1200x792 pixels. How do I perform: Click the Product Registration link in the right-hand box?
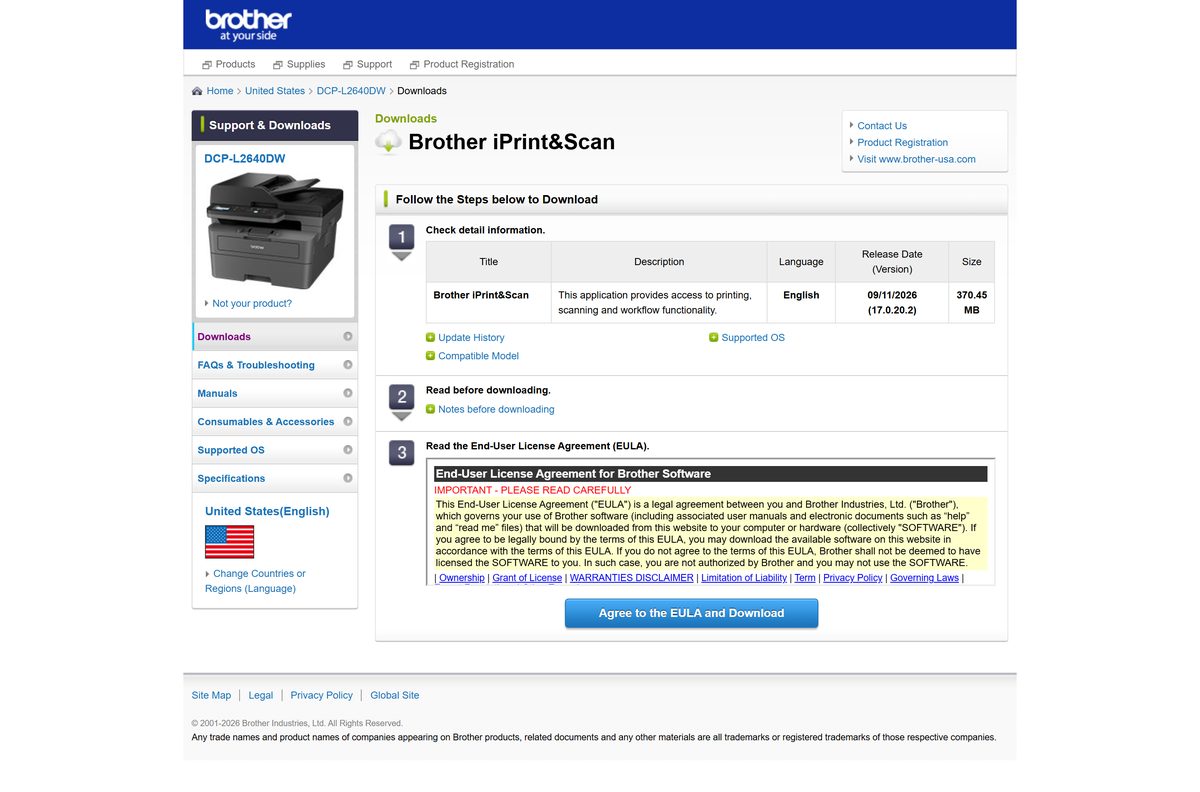point(902,142)
